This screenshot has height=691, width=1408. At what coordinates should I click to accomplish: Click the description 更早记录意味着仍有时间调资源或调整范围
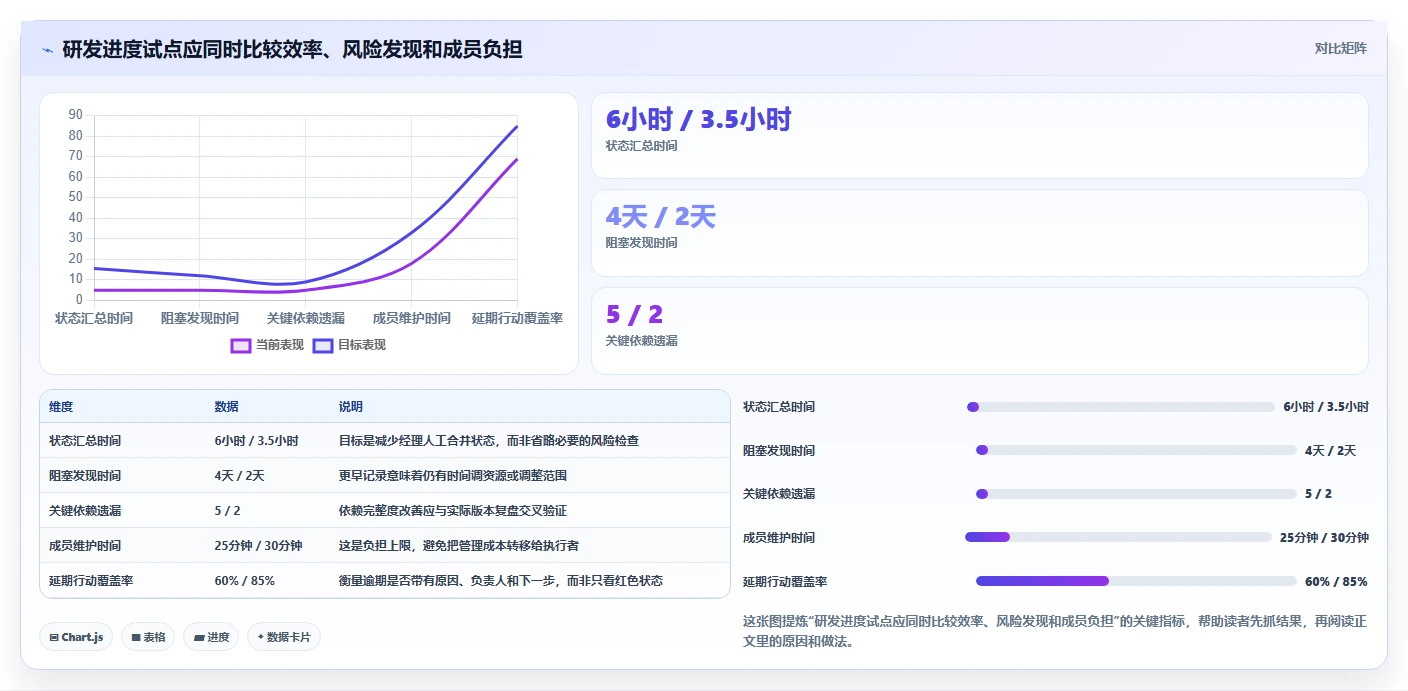[x=453, y=476]
